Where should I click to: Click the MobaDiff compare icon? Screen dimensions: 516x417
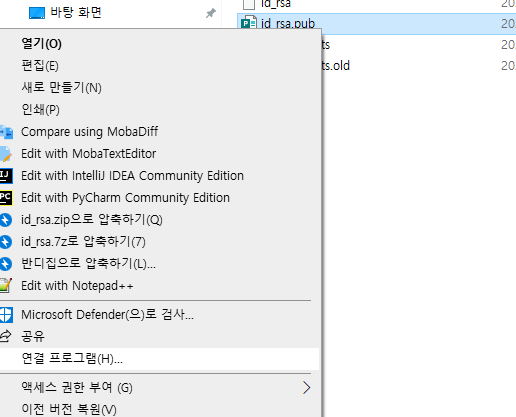tap(6, 132)
